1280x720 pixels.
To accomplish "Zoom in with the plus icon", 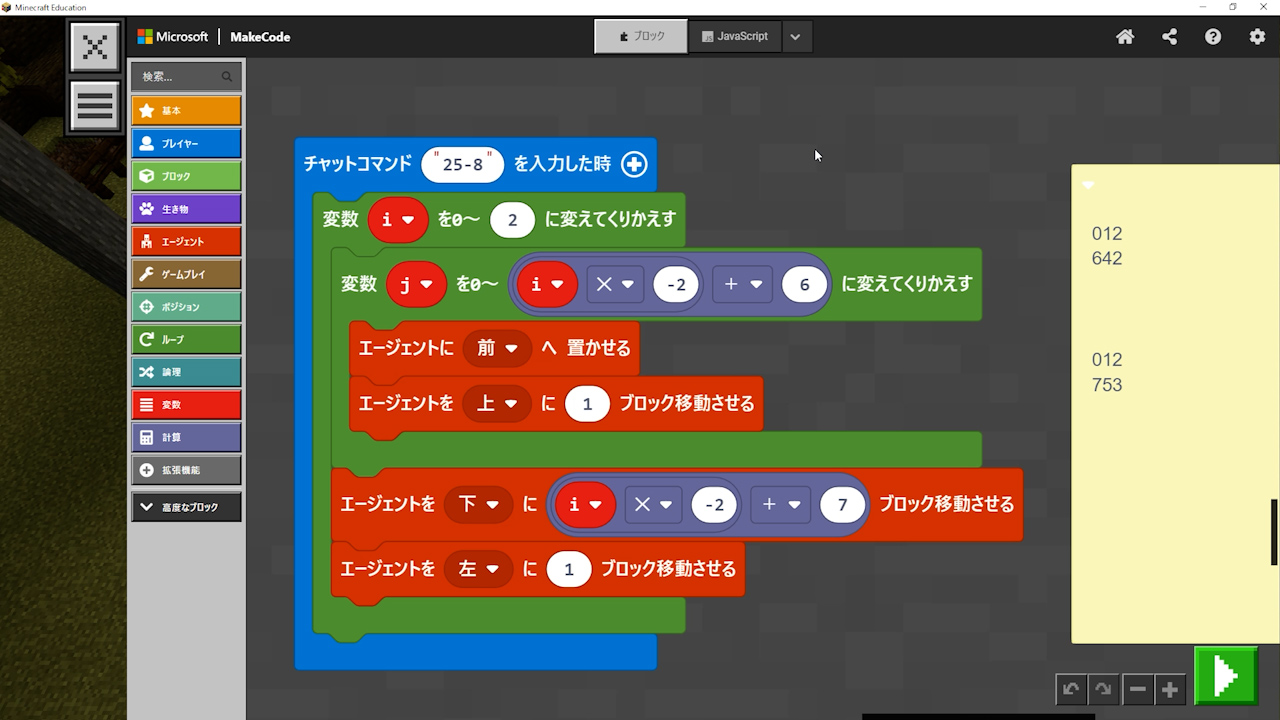I will pos(1169,689).
